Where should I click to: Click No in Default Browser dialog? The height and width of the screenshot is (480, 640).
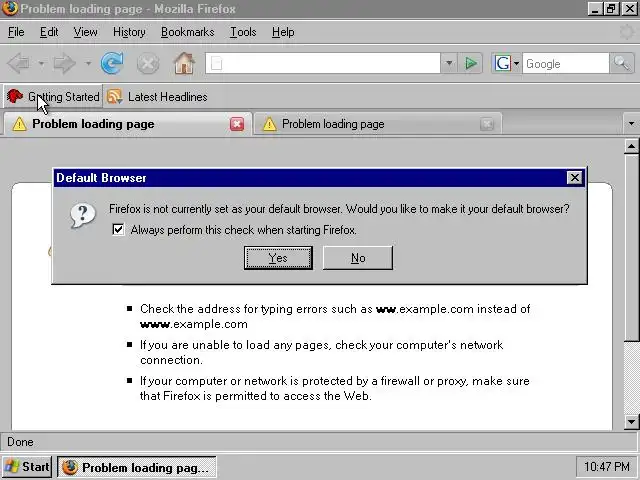tap(358, 258)
